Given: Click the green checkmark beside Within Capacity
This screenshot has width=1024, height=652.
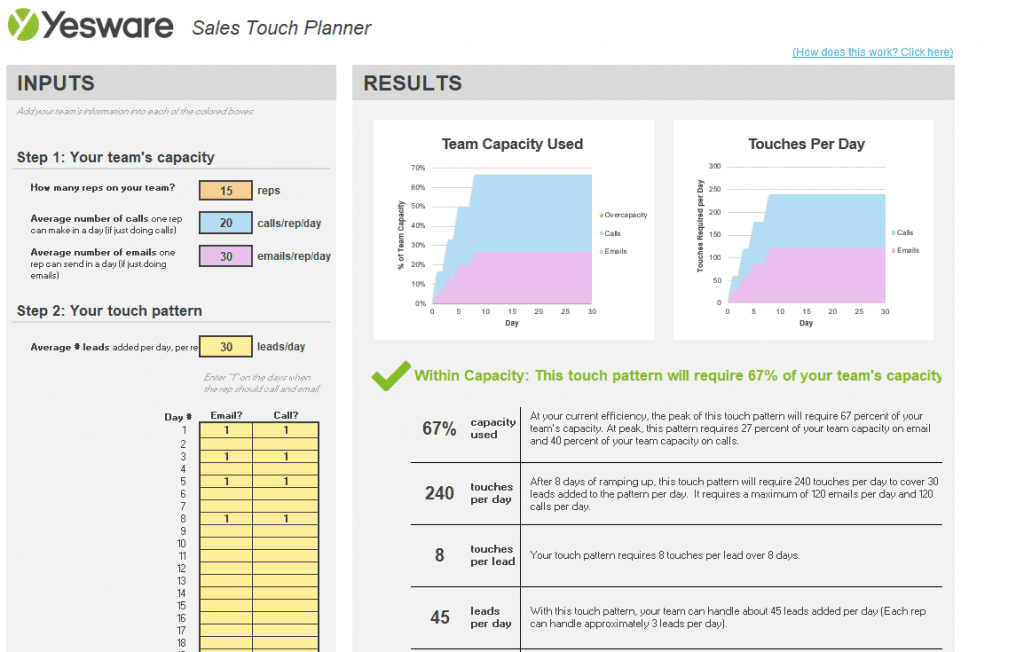Looking at the screenshot, I should (389, 378).
